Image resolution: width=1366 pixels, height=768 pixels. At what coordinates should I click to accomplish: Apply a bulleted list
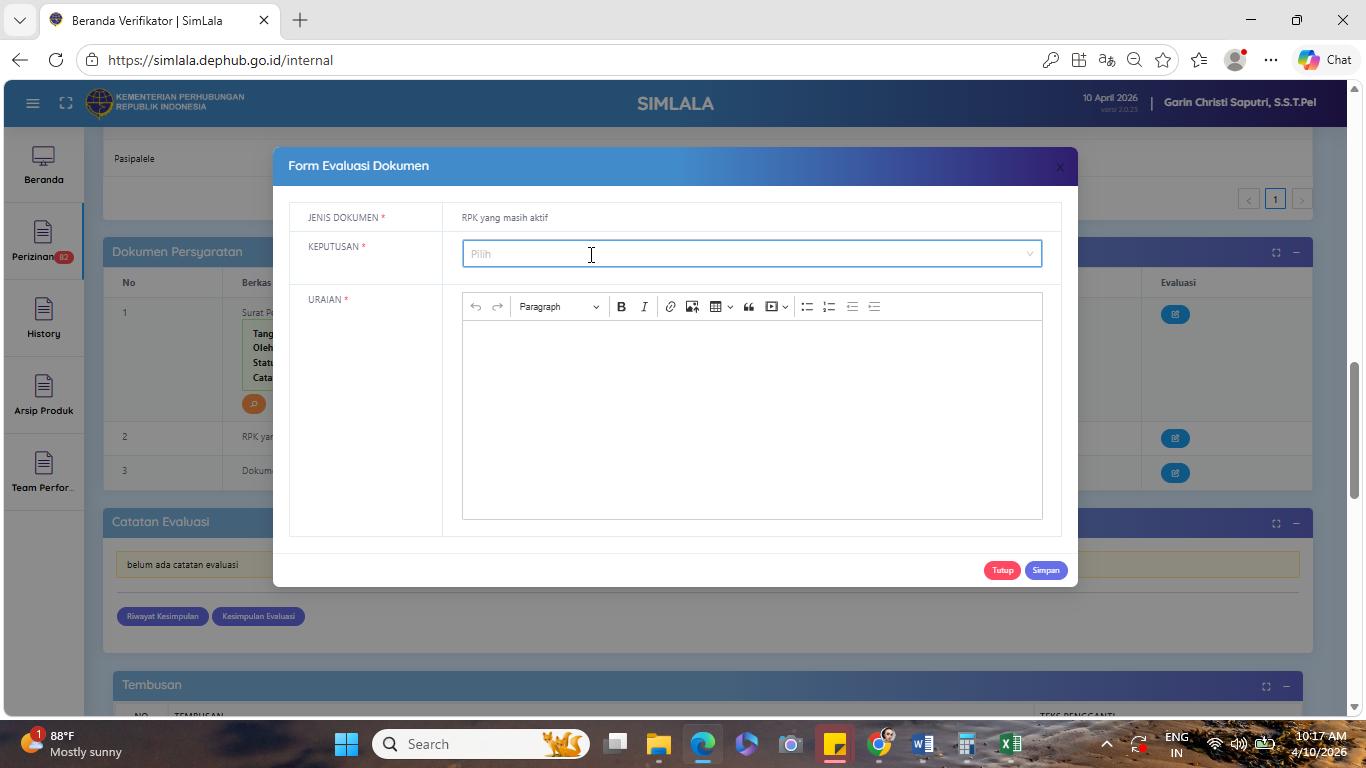click(x=807, y=307)
